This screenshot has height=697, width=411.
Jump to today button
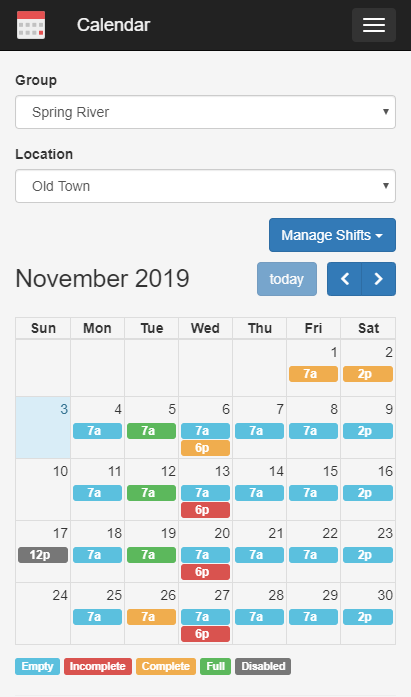pos(287,279)
